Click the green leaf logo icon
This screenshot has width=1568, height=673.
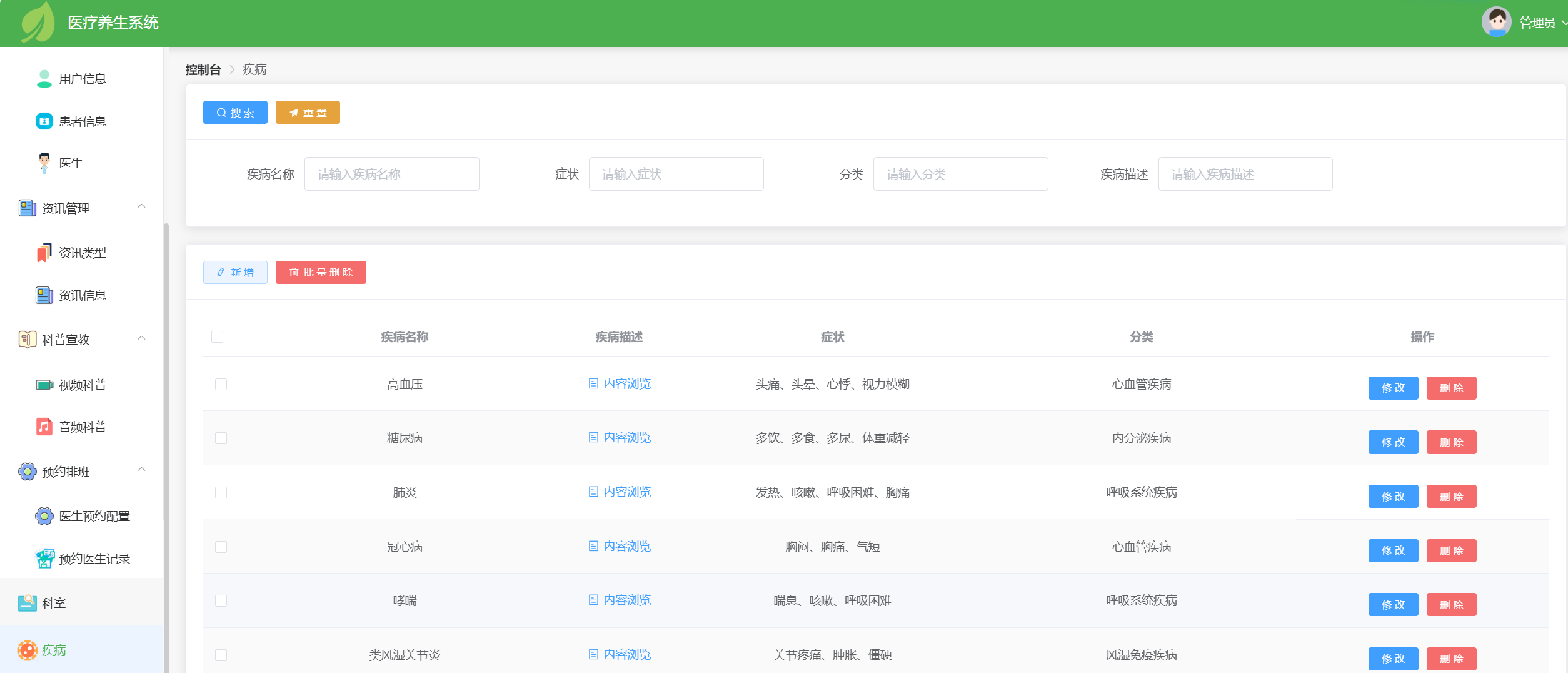38,23
